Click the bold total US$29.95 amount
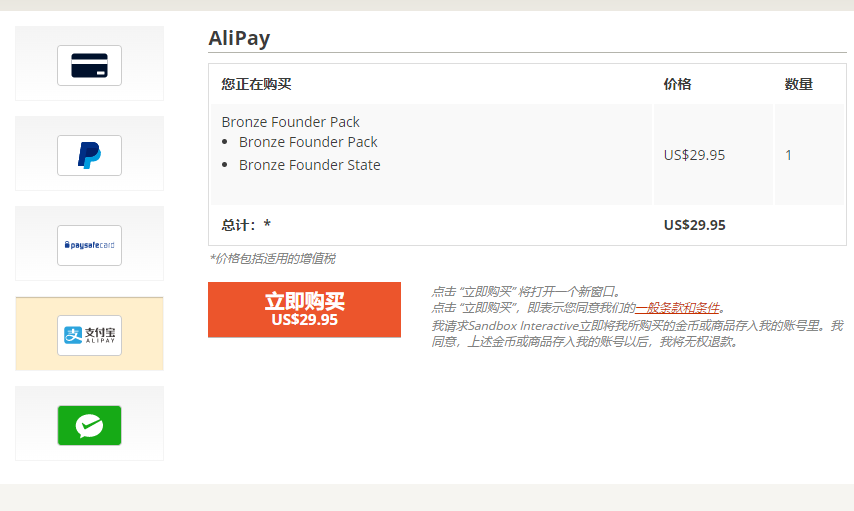The height and width of the screenshot is (511, 854). (x=694, y=225)
